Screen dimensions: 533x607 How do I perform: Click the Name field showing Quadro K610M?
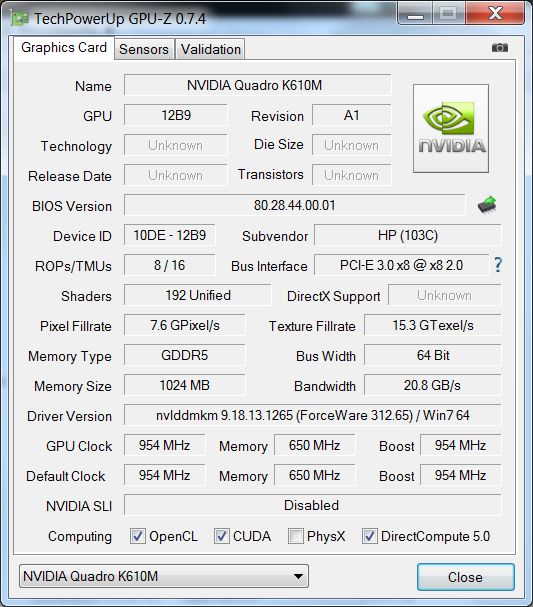click(x=258, y=85)
